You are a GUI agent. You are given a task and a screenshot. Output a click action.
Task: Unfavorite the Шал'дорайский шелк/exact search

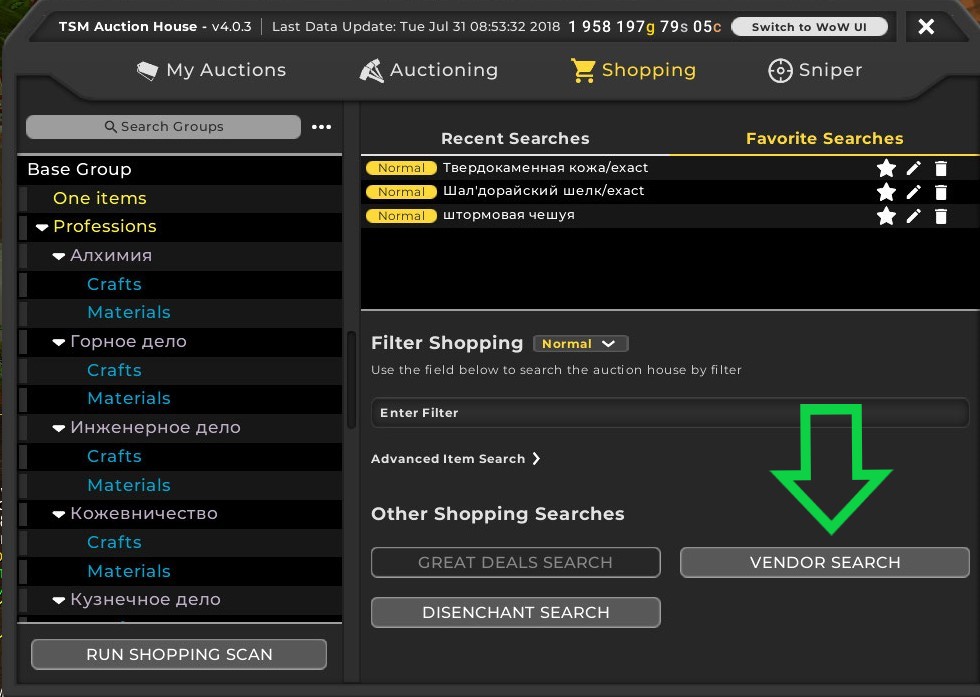[x=886, y=192]
